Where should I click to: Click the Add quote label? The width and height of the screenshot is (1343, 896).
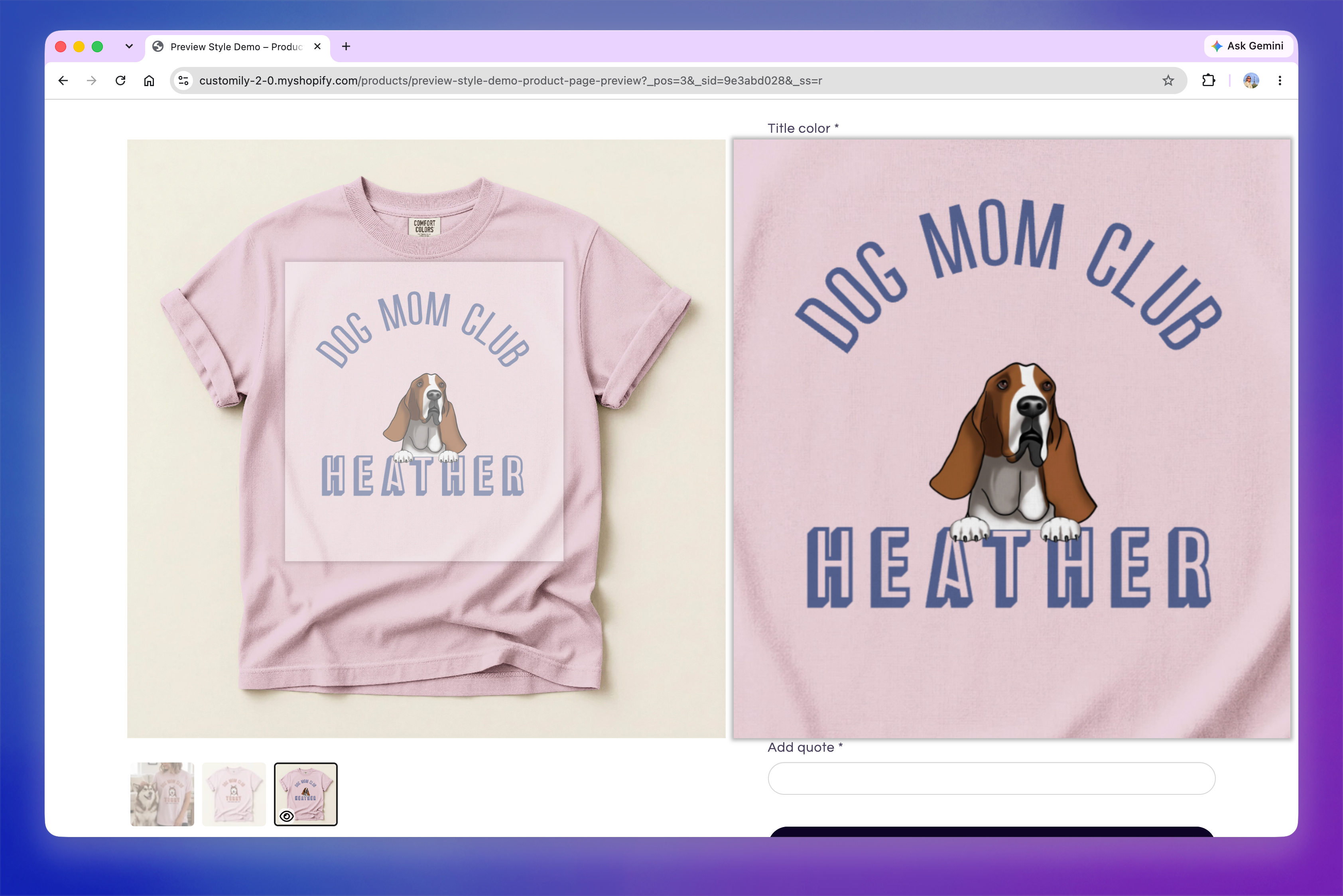[x=805, y=747]
